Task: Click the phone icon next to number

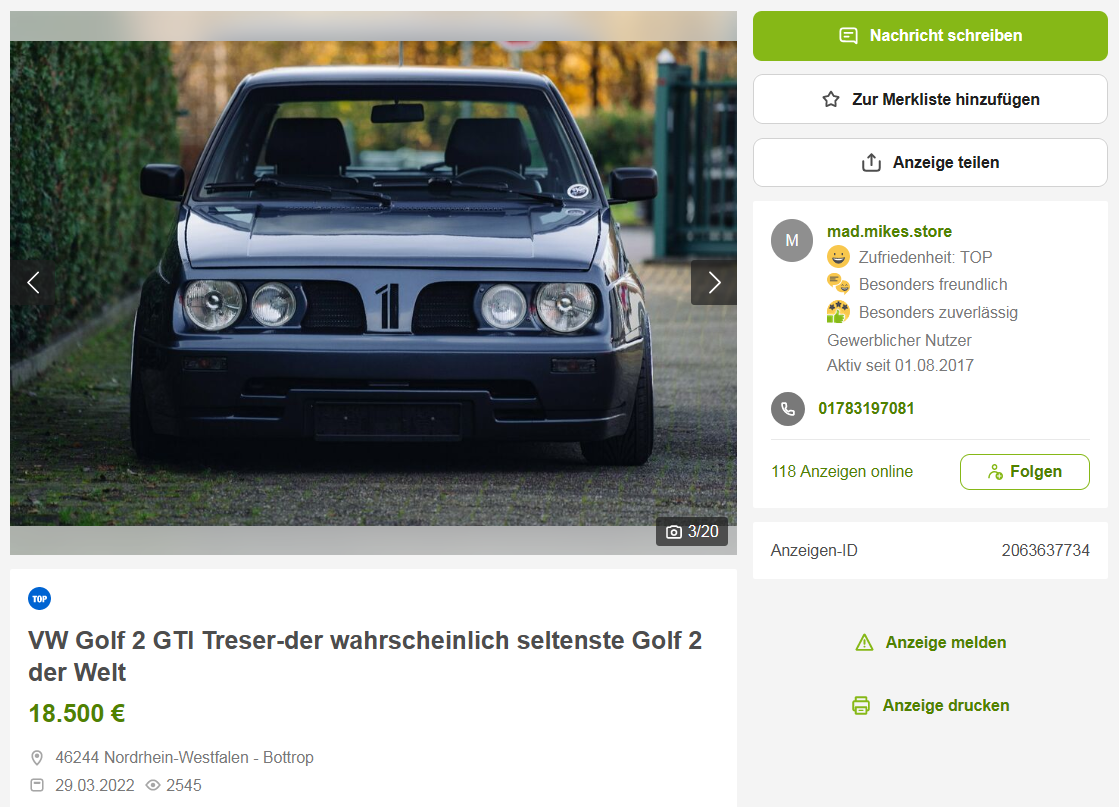Action: [788, 409]
